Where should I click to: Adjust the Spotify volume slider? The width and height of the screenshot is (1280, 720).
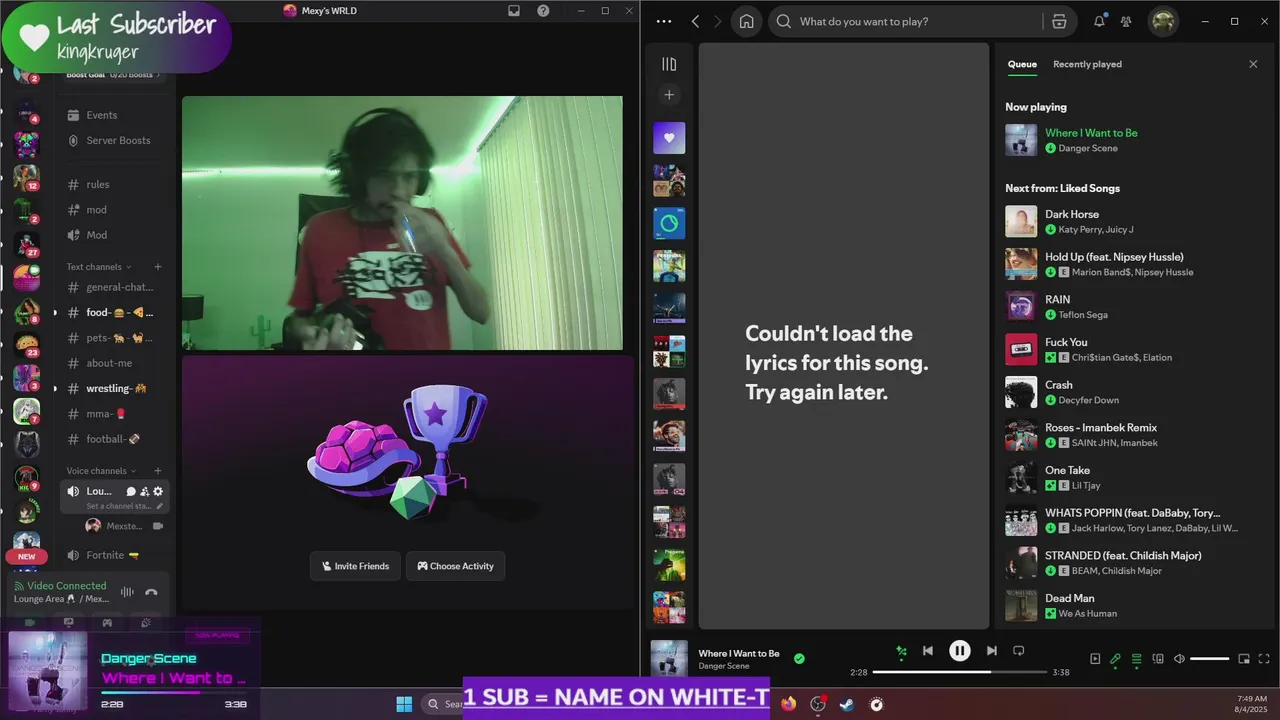coord(1209,659)
